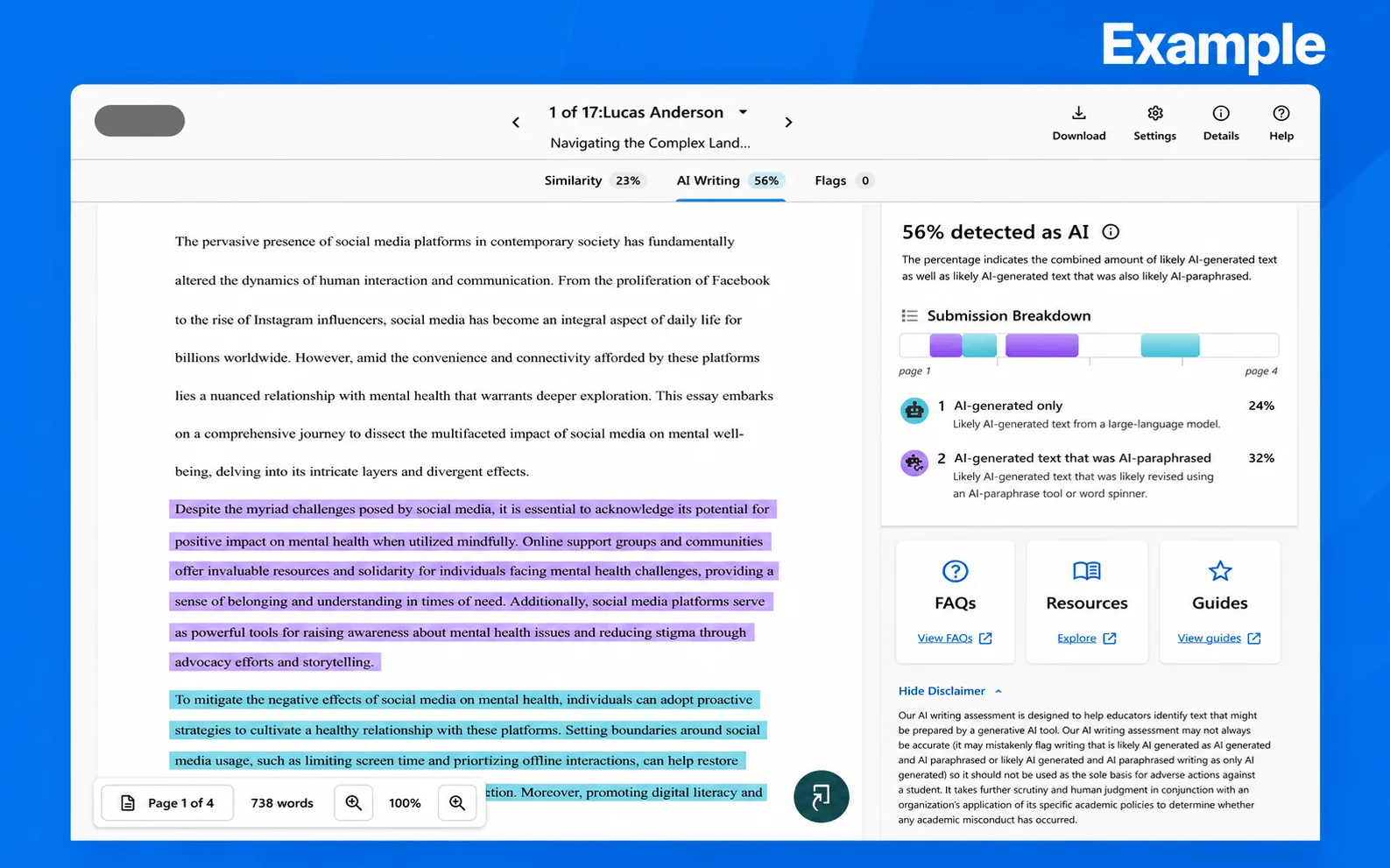The image size is (1390, 868).
Task: Click the Download icon
Action: (x=1079, y=113)
